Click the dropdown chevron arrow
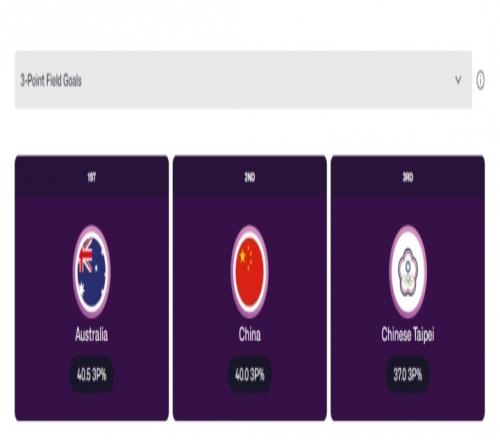500x440 pixels. [458, 80]
